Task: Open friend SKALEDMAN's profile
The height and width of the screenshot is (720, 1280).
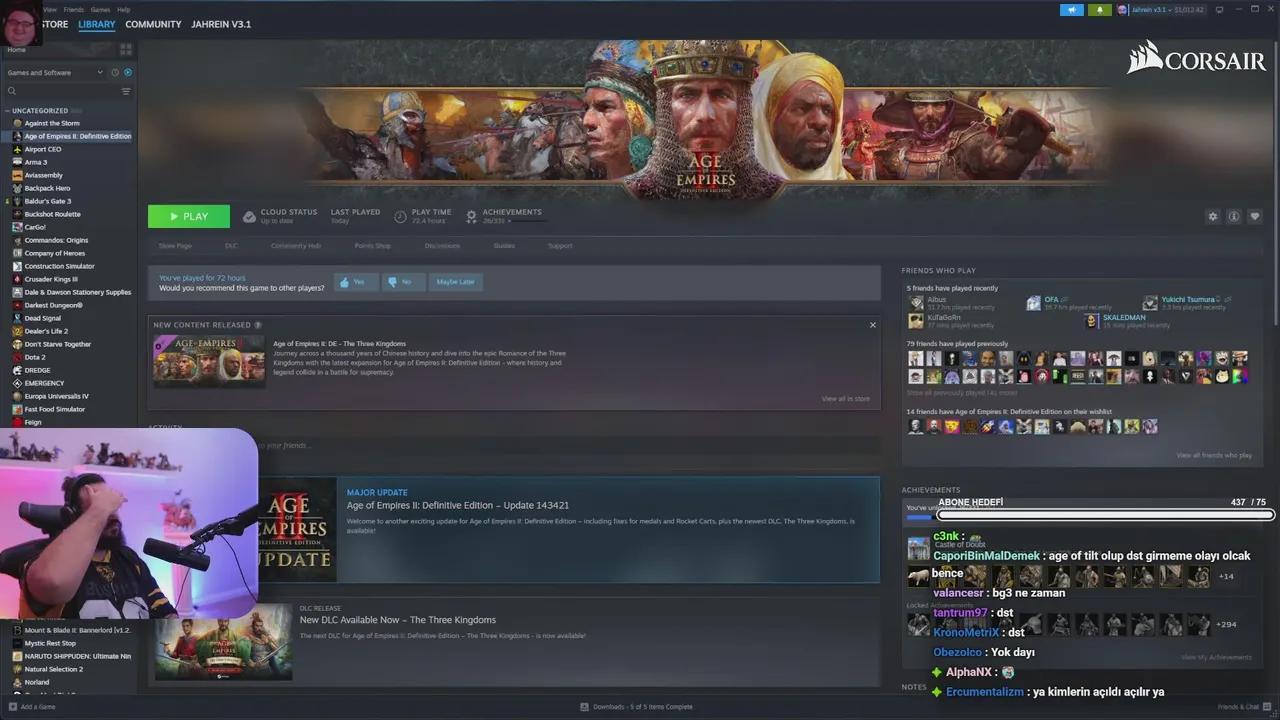Action: (x=1124, y=318)
